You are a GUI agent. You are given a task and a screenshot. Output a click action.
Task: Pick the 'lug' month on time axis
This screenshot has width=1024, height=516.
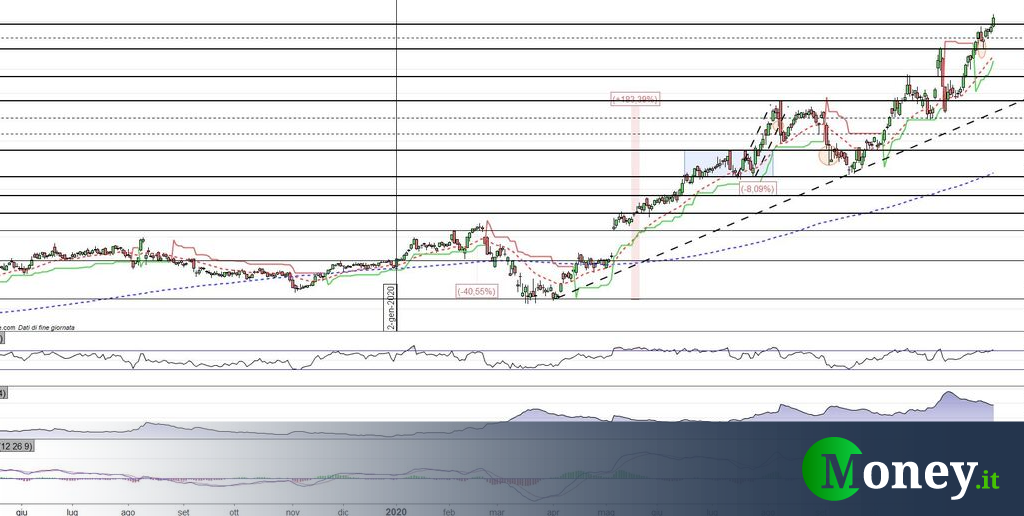72,511
